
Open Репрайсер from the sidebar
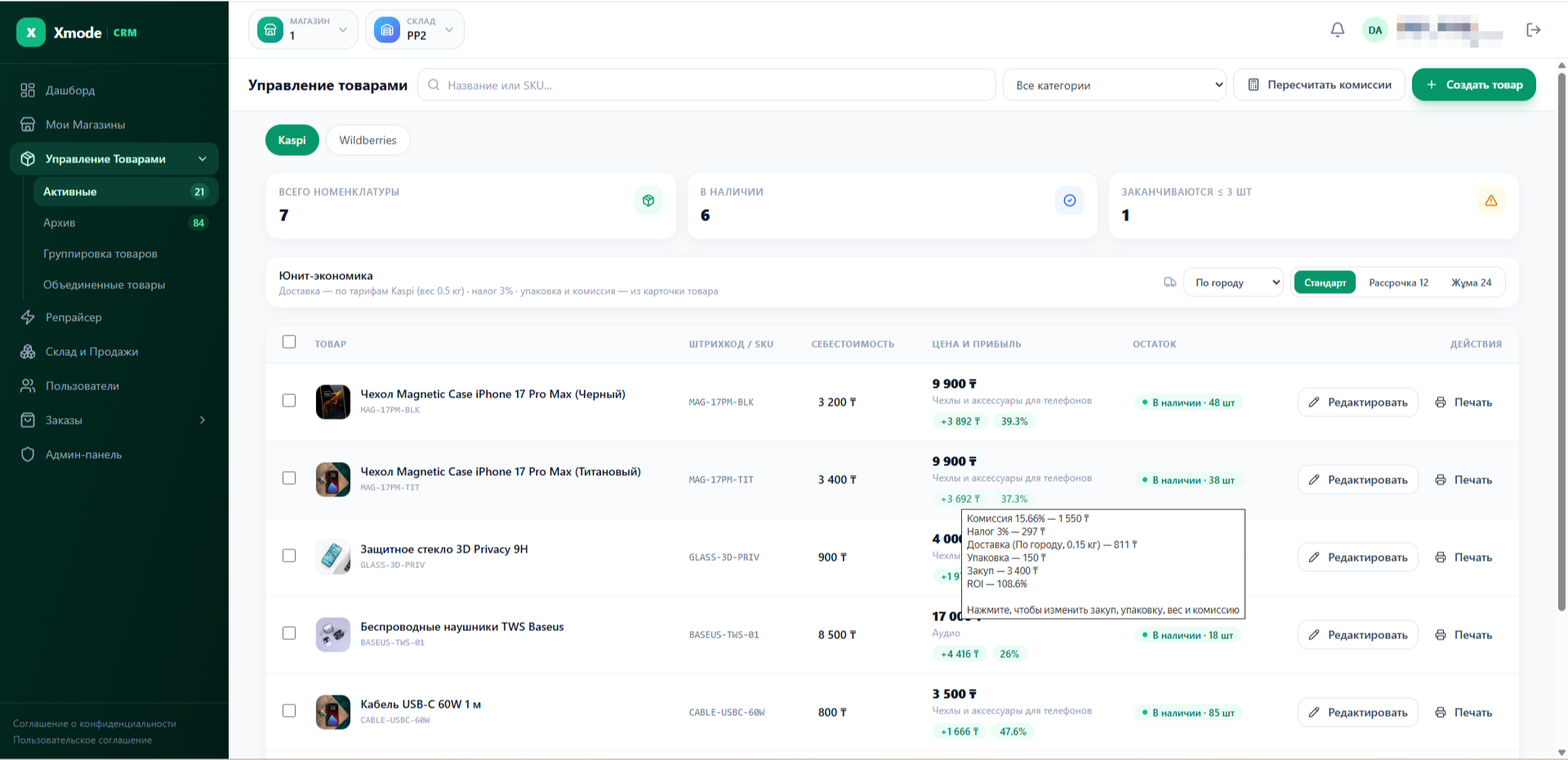(x=114, y=318)
